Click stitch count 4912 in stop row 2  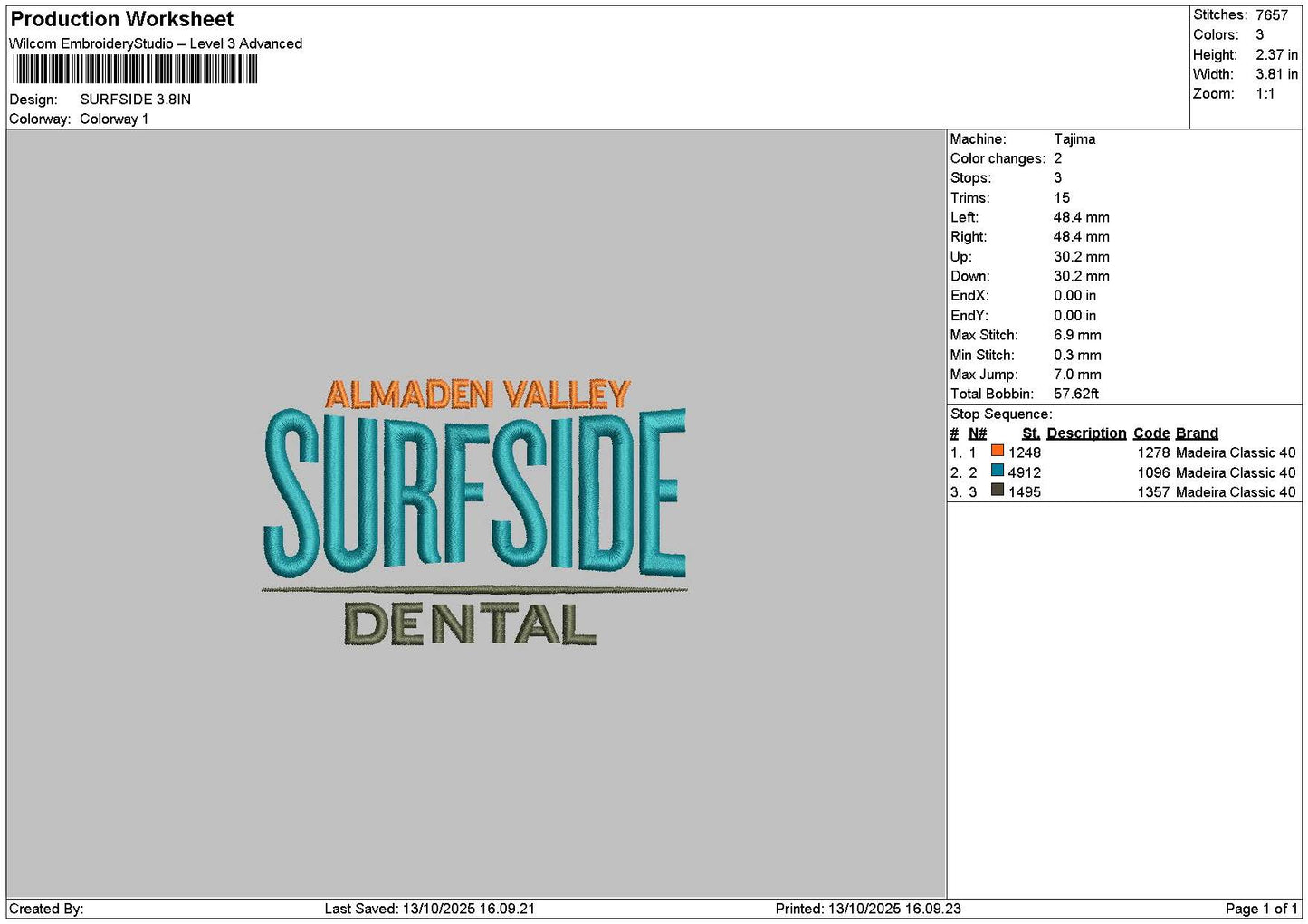(x=1025, y=472)
